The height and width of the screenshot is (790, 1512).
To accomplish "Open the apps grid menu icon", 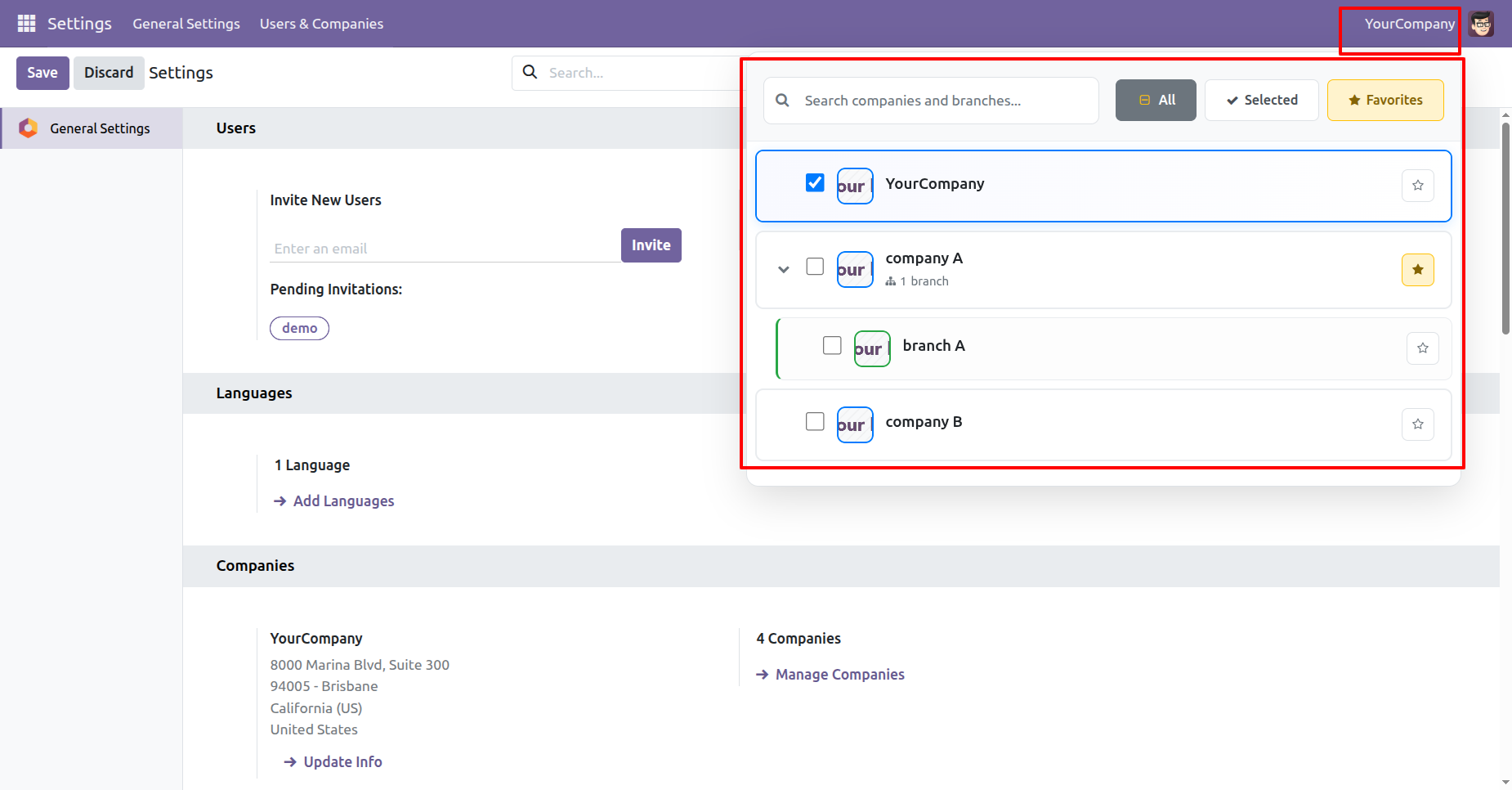I will 26,24.
